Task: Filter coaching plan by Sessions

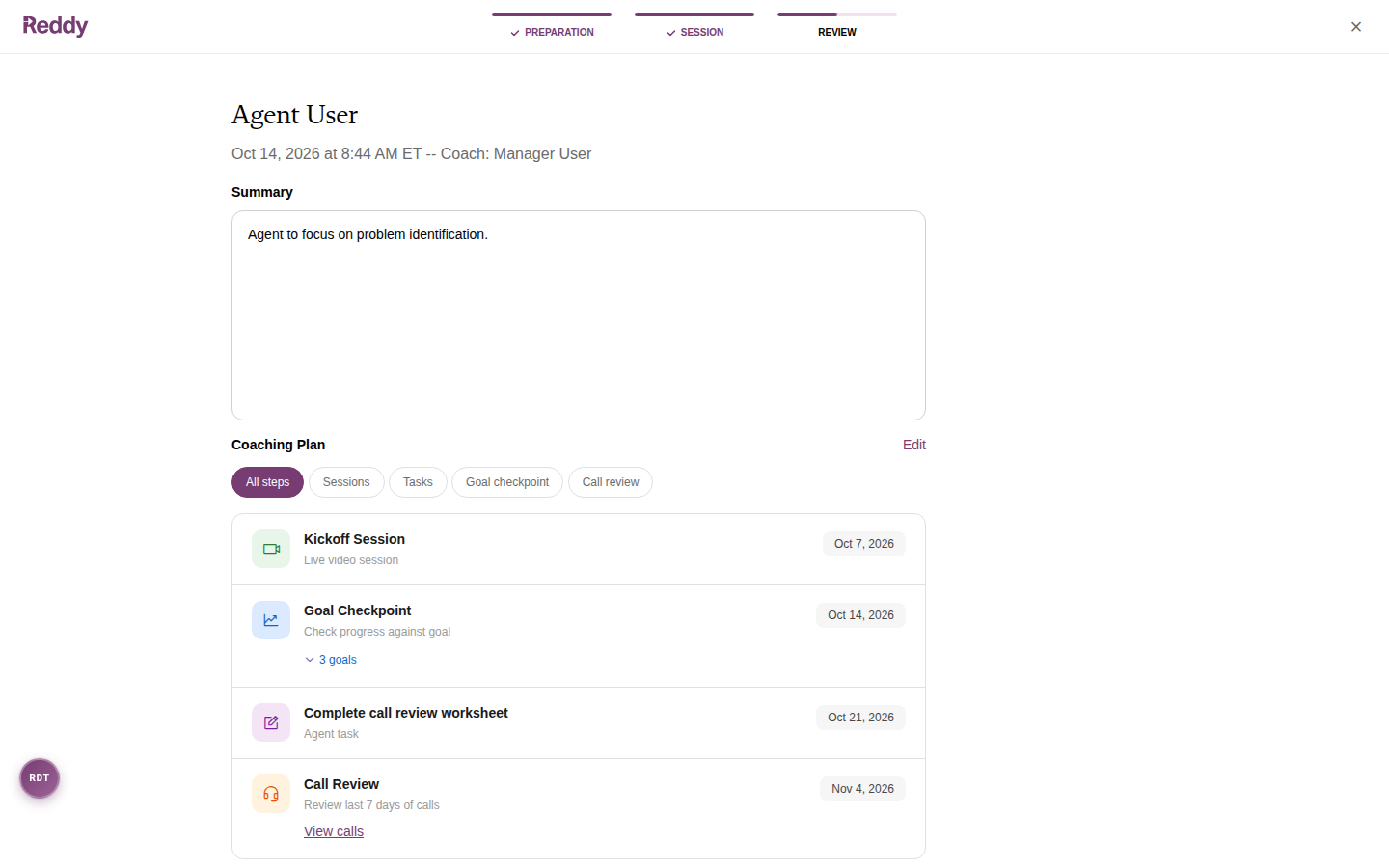Action: pyautogui.click(x=346, y=482)
